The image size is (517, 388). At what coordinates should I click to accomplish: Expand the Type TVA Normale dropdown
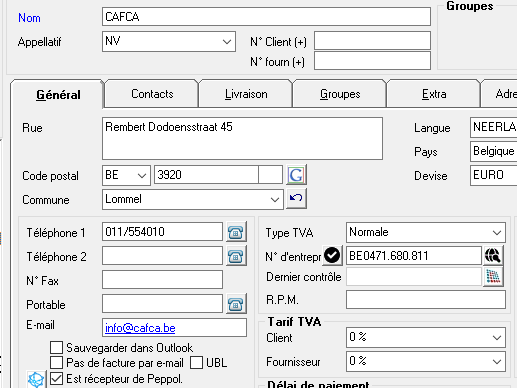point(497,232)
